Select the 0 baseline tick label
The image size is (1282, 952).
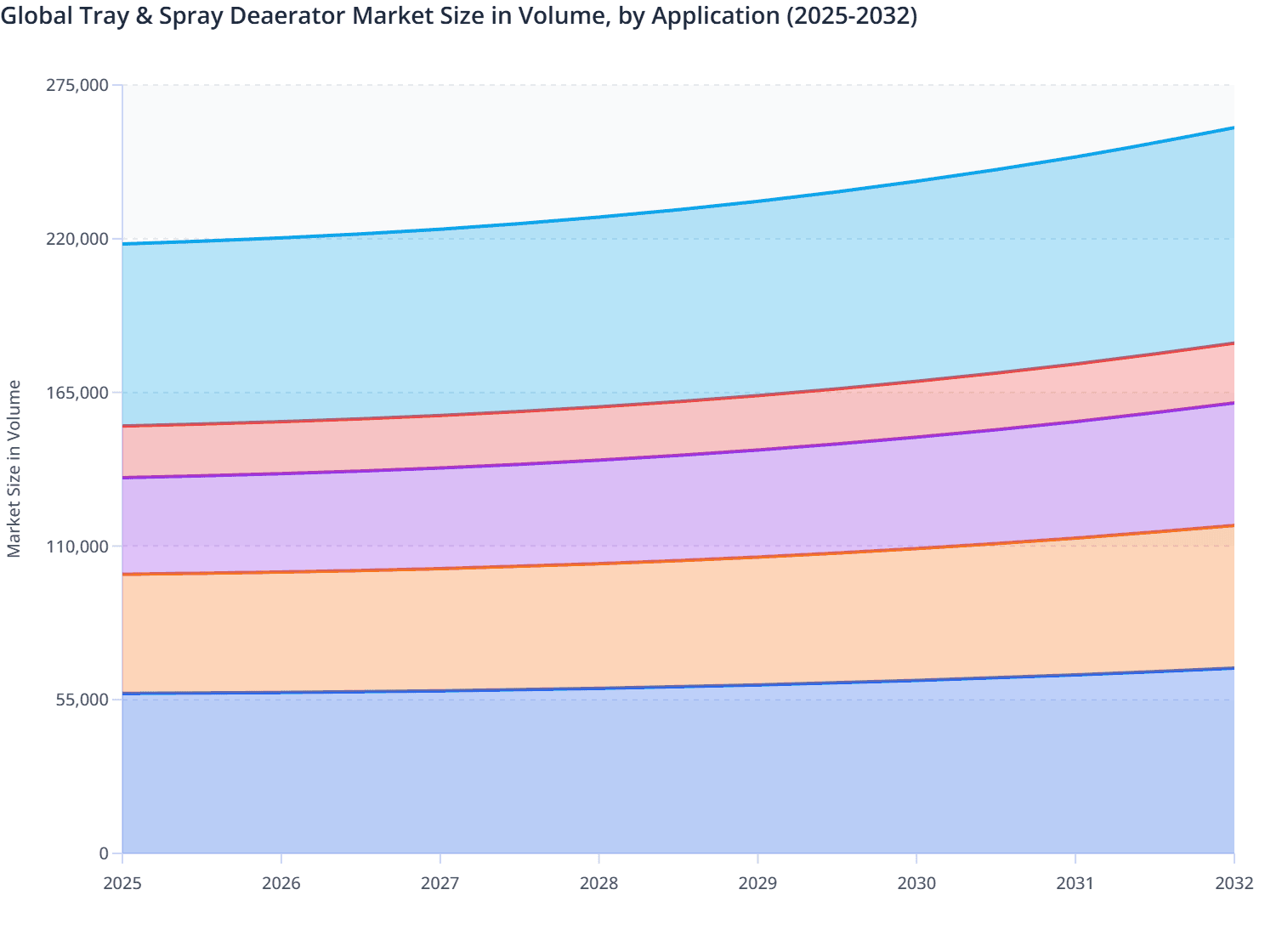click(x=105, y=852)
